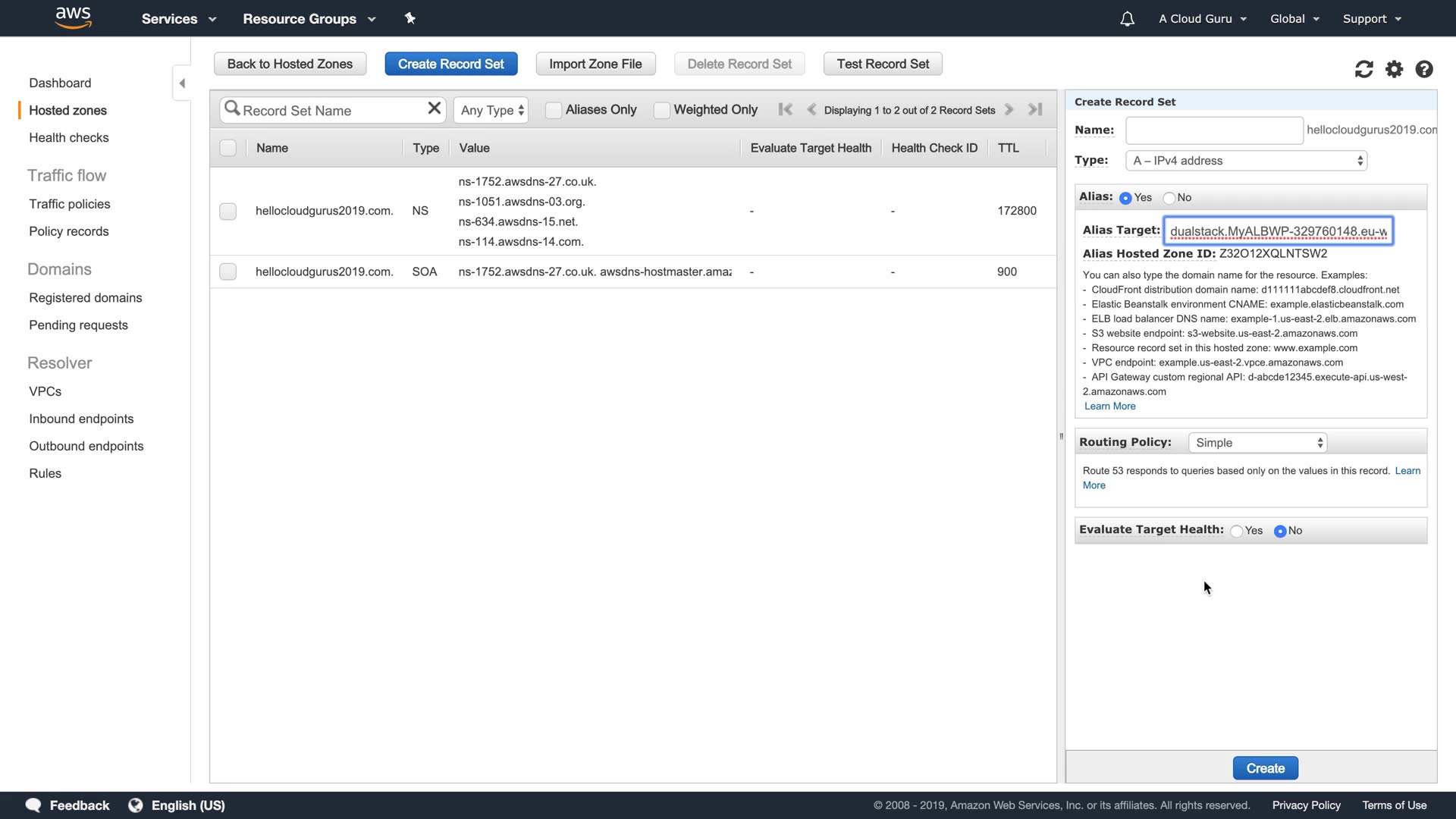The width and height of the screenshot is (1456, 819).
Task: Open the notifications bell
Action: pos(1127,19)
